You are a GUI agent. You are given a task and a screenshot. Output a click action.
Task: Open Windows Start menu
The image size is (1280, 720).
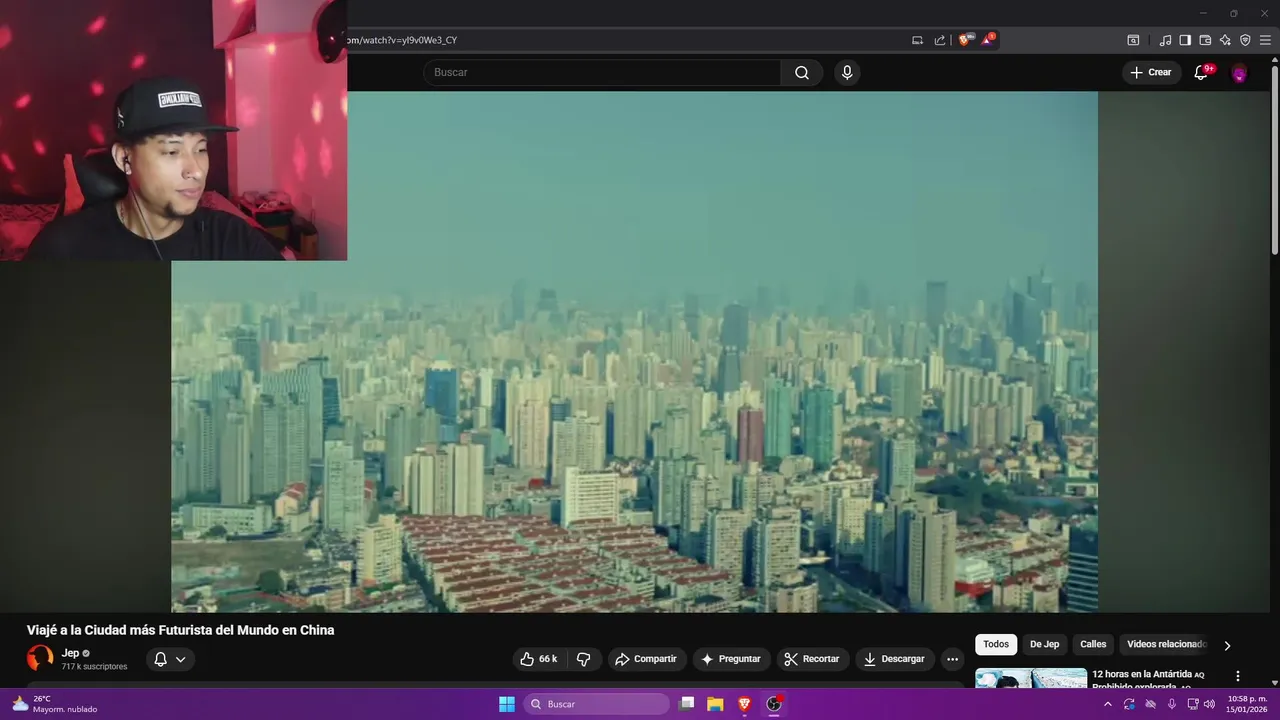point(507,704)
